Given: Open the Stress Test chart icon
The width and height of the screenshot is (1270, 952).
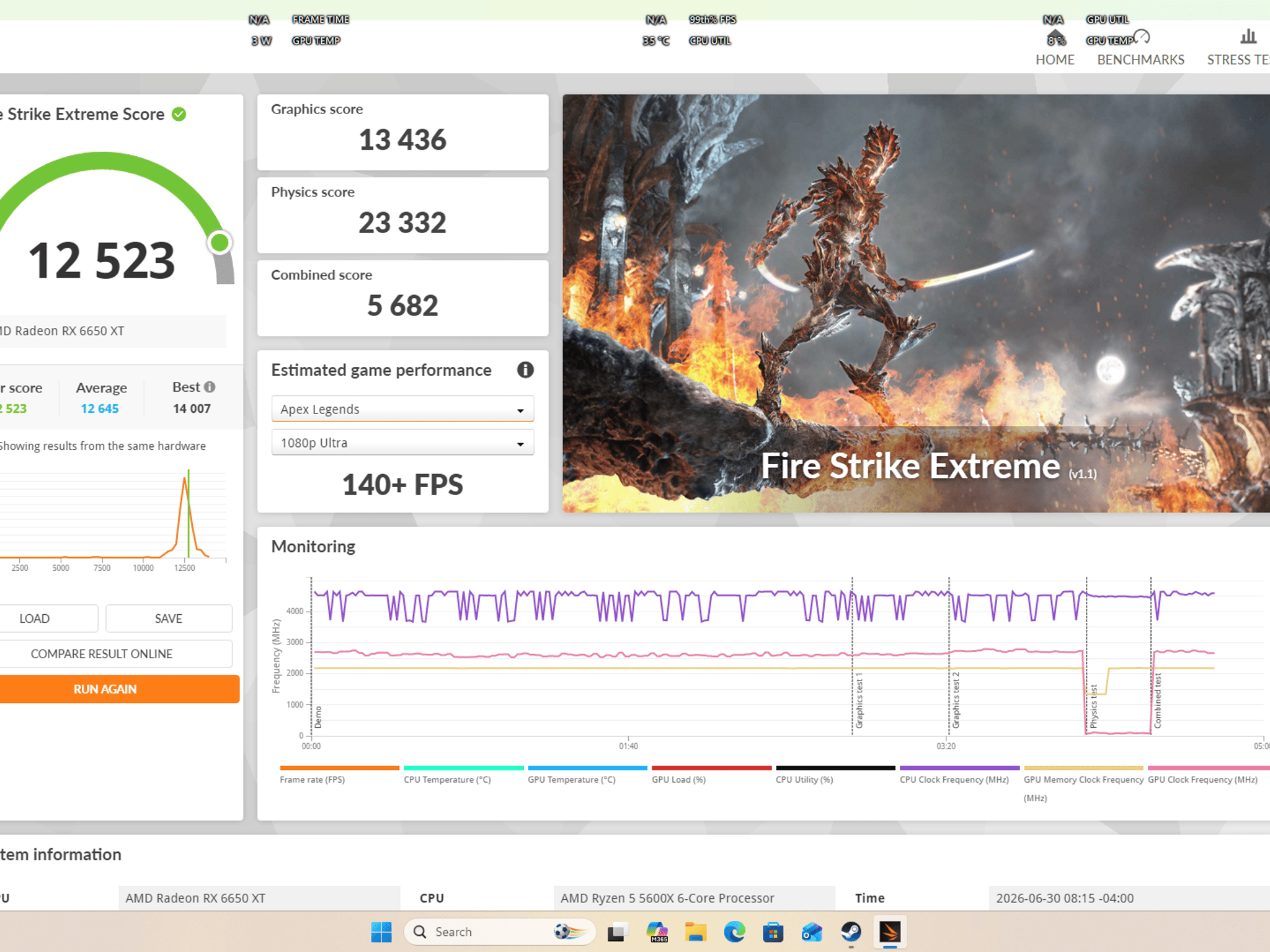Looking at the screenshot, I should [x=1248, y=37].
